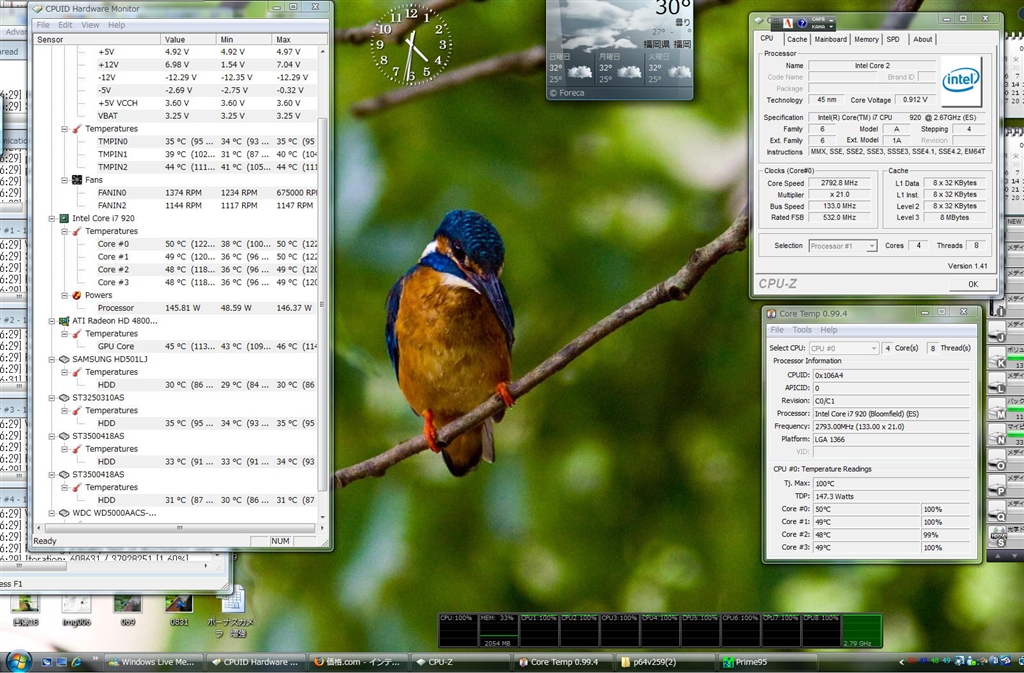Screen dimensions: 1024x673
Task: Collapse the Intel Core i7 920 tree node
Action: click(x=51, y=218)
